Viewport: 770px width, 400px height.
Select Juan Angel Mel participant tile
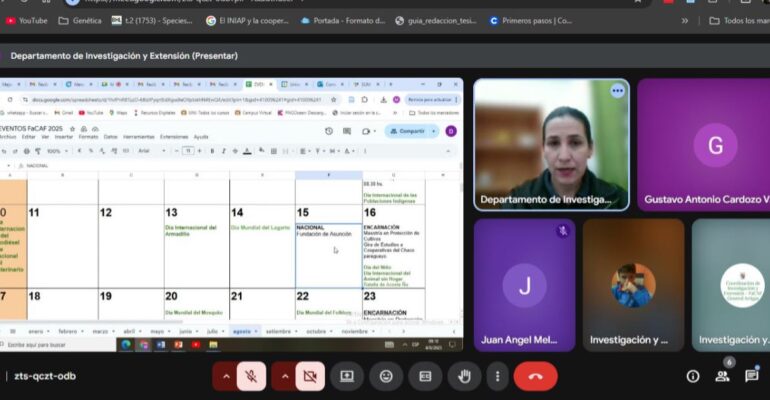pyautogui.click(x=524, y=285)
